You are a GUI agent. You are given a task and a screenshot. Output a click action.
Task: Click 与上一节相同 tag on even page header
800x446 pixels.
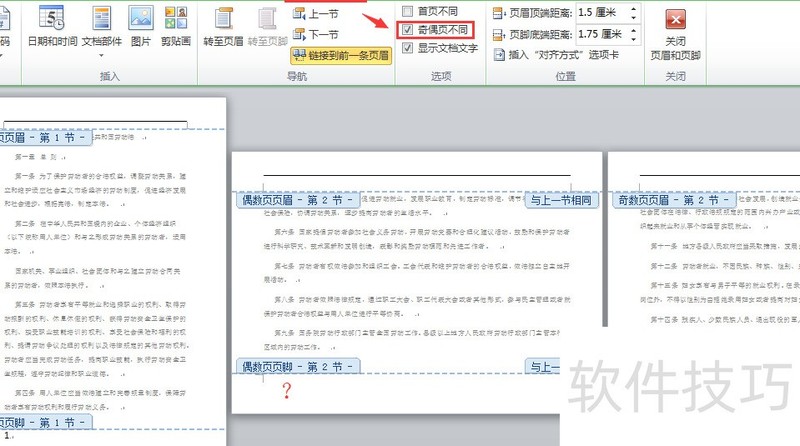(x=561, y=200)
